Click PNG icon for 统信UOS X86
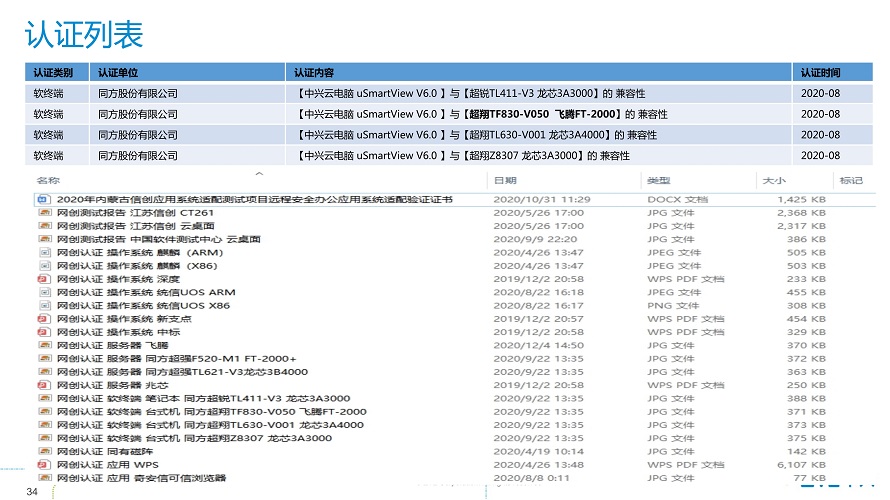The height and width of the screenshot is (500, 890). pos(44,305)
